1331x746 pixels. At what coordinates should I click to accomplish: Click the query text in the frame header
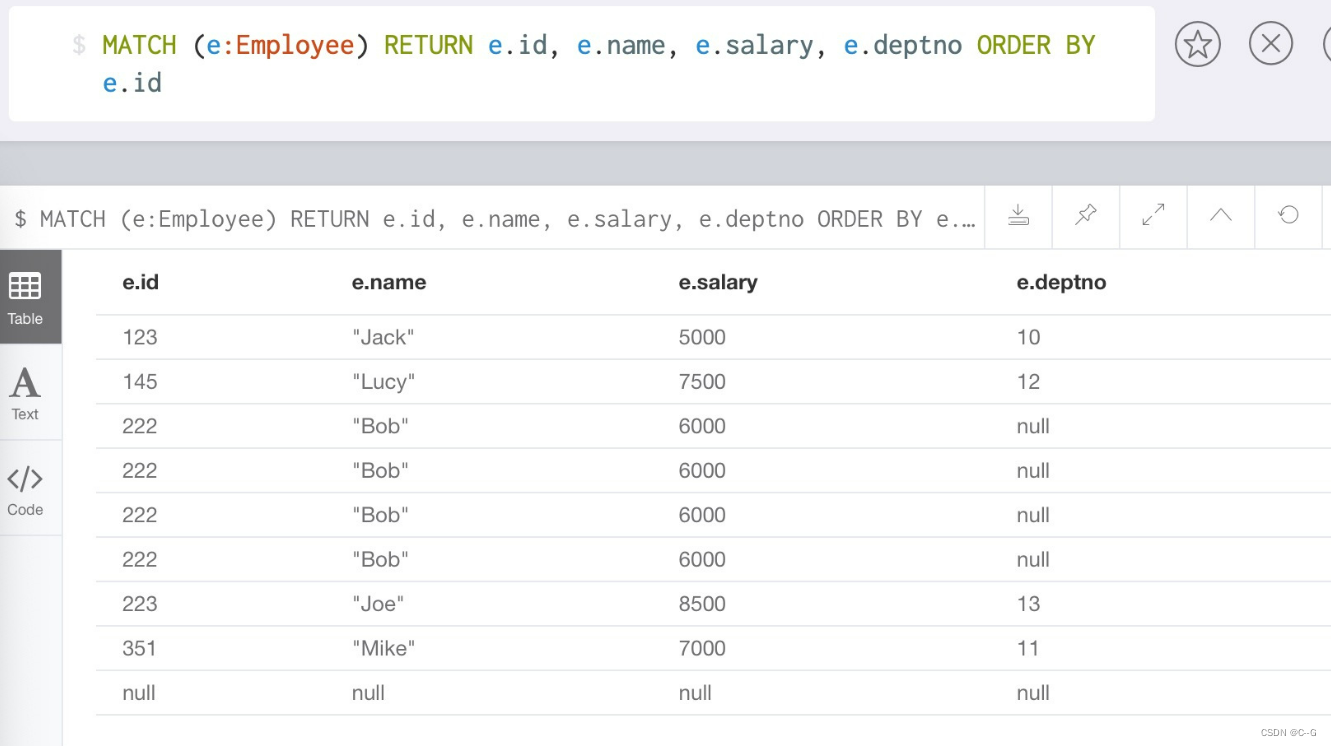pyautogui.click(x=494, y=219)
